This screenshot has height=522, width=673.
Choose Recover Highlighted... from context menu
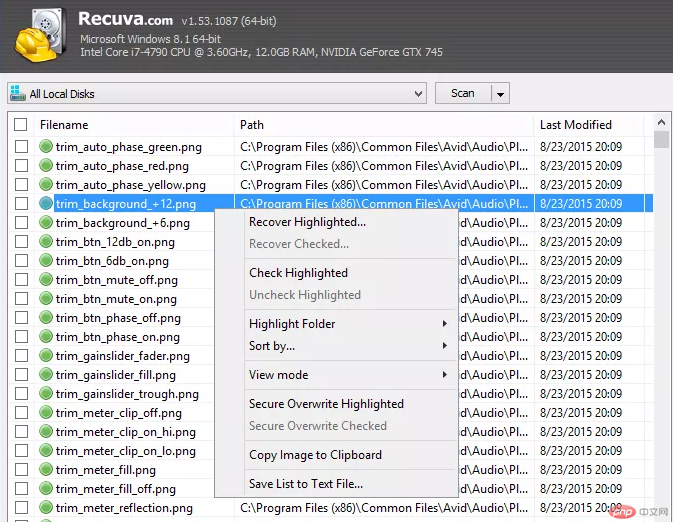point(307,222)
